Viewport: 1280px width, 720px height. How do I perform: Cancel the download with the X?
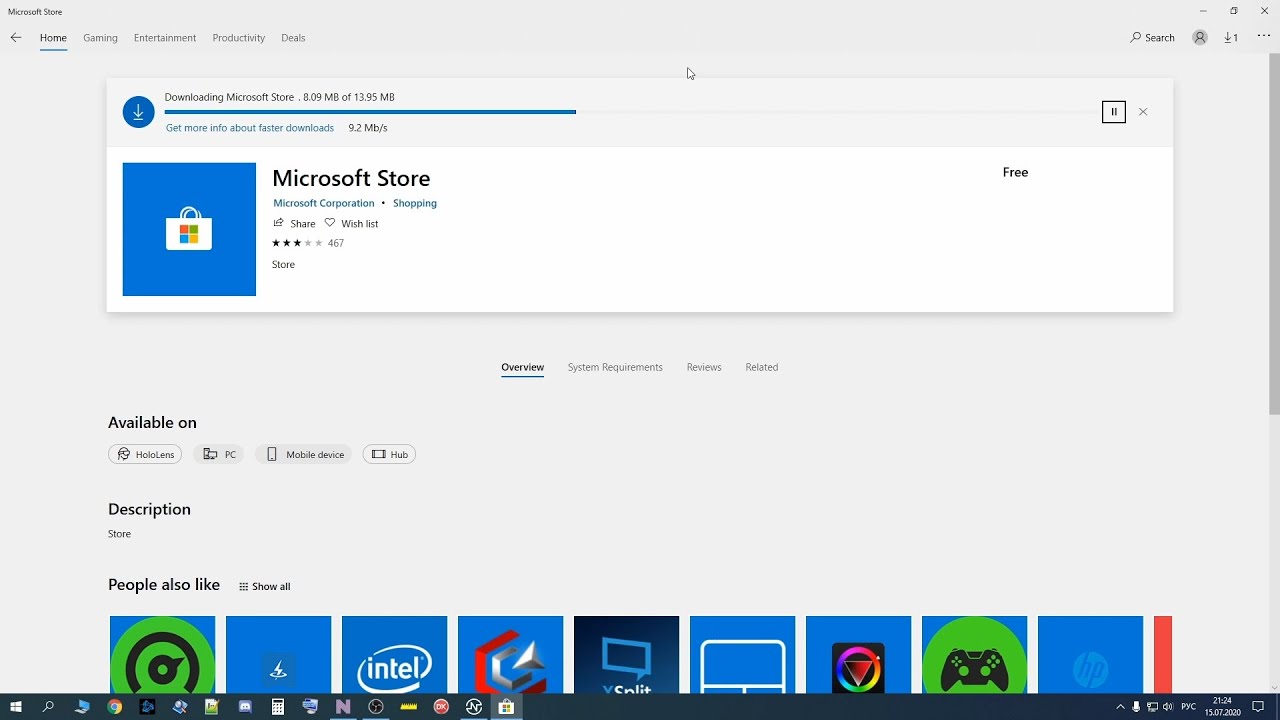(1143, 112)
